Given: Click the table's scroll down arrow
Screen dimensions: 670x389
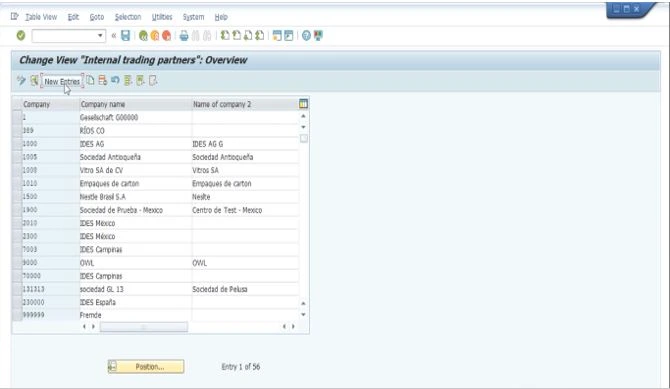Looking at the screenshot, I should [x=303, y=315].
